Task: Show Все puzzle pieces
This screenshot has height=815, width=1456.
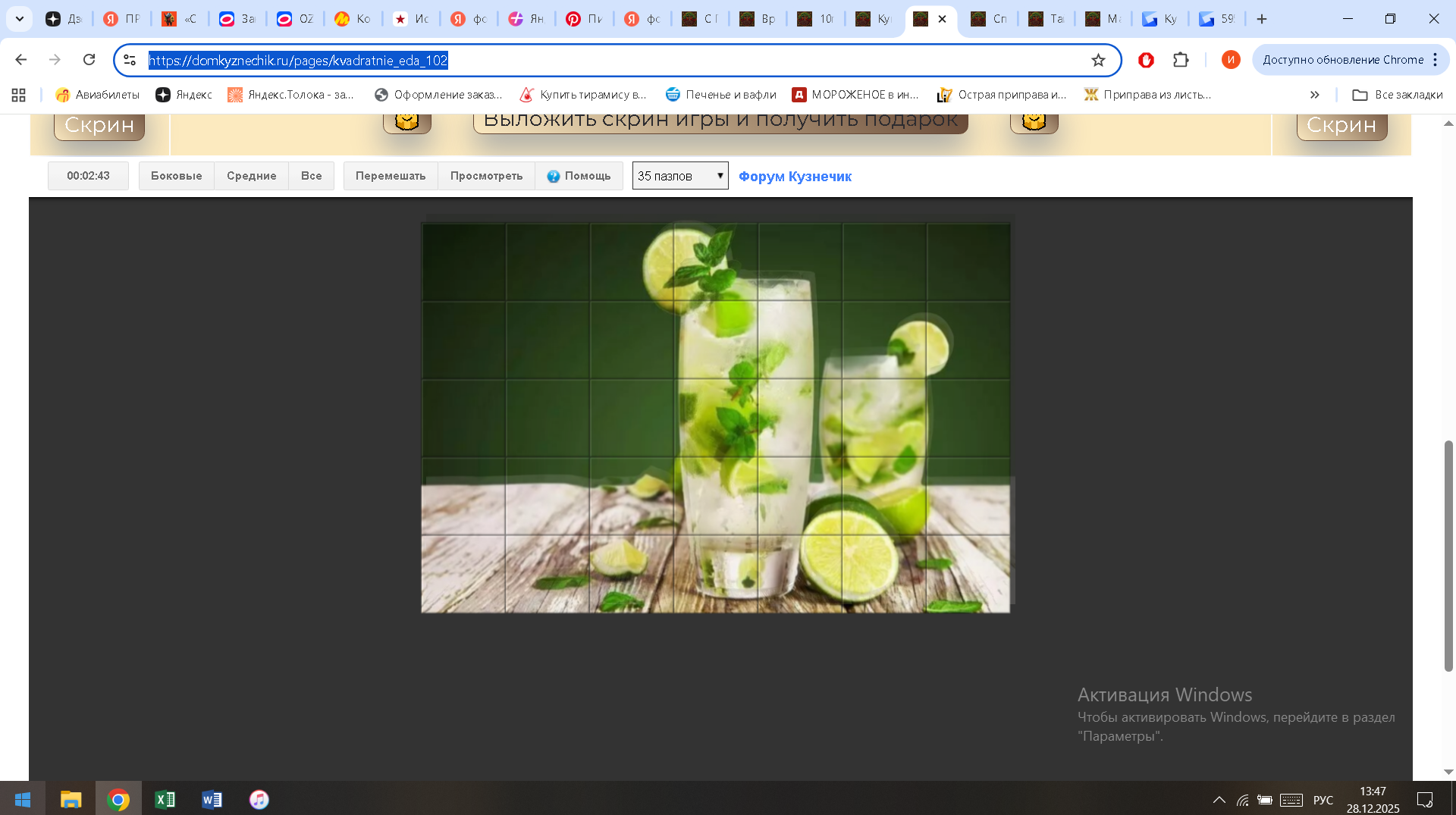Action: point(311,176)
